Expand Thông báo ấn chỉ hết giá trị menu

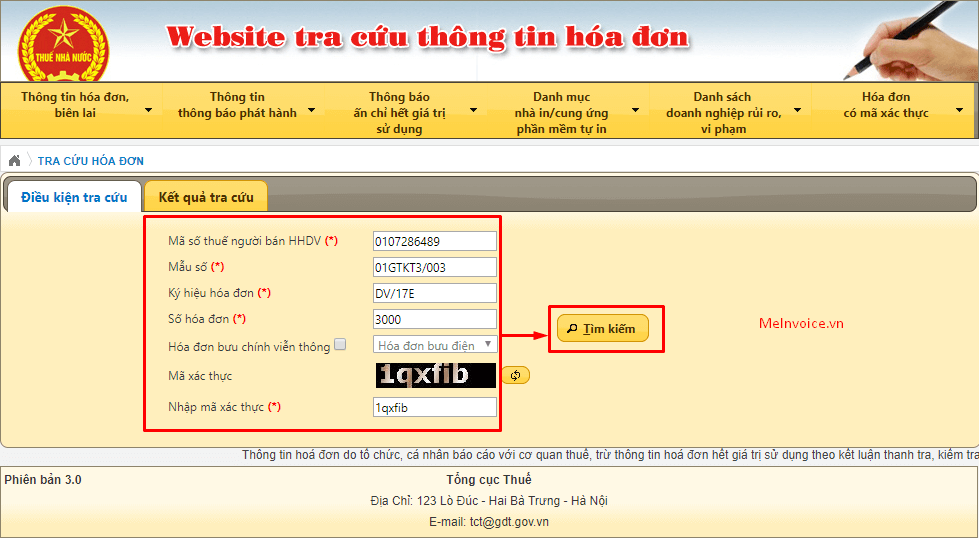(405, 112)
